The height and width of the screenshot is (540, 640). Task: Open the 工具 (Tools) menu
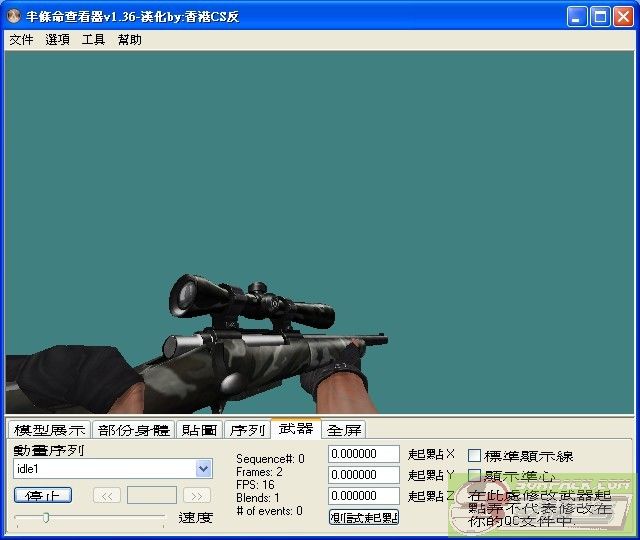click(x=93, y=40)
